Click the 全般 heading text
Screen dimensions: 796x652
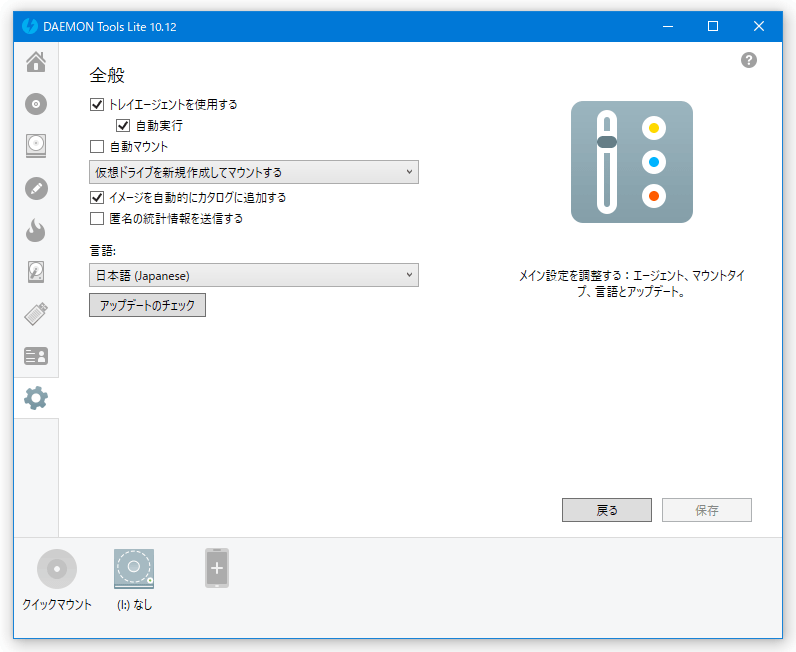[x=107, y=75]
